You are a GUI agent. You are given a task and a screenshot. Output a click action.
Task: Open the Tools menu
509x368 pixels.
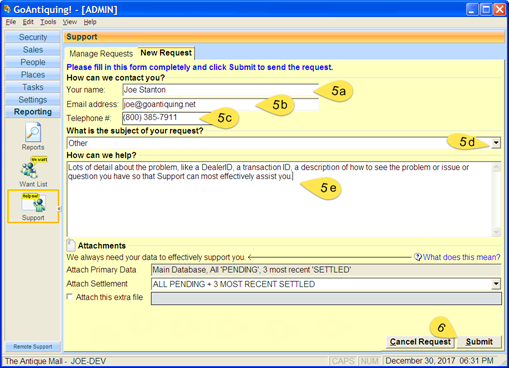click(x=48, y=22)
